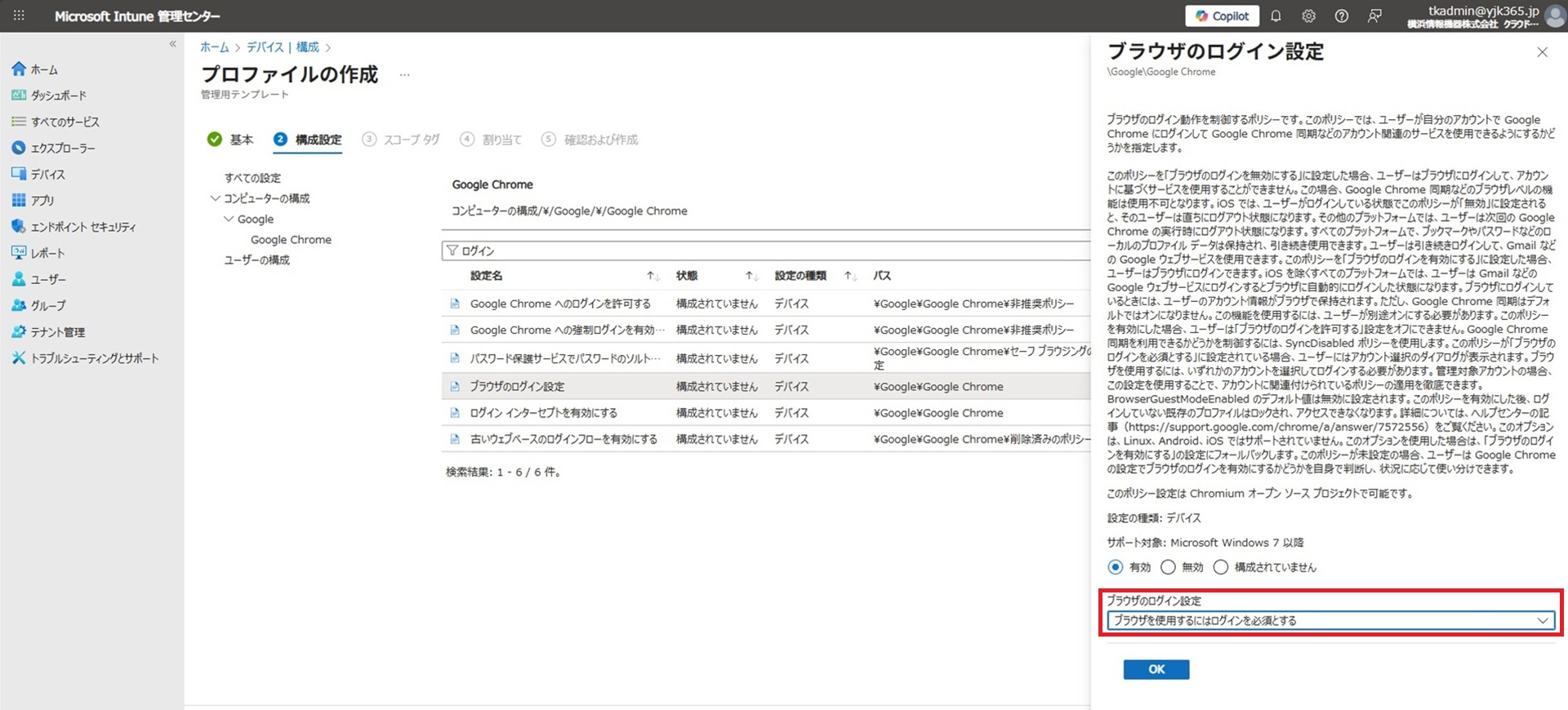Image resolution: width=1568 pixels, height=710 pixels.
Task: Click the ホーム icon in sidebar
Action: click(19, 69)
